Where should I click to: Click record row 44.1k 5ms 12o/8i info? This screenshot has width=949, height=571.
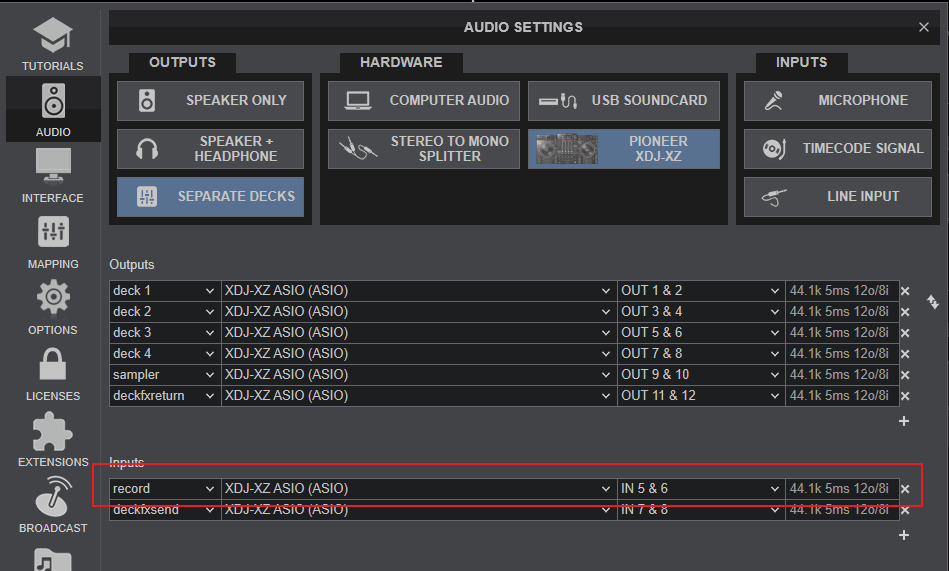click(842, 489)
